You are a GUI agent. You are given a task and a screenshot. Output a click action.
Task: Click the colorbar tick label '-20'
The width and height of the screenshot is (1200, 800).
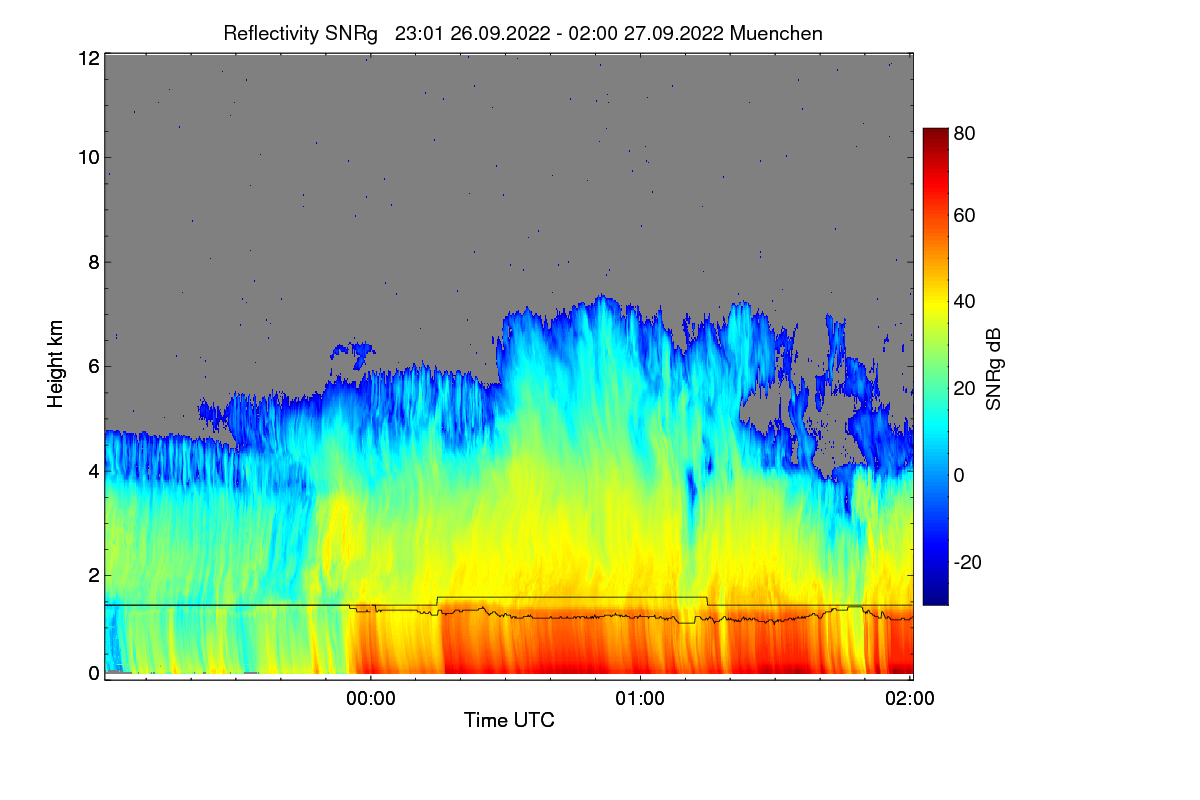966,561
